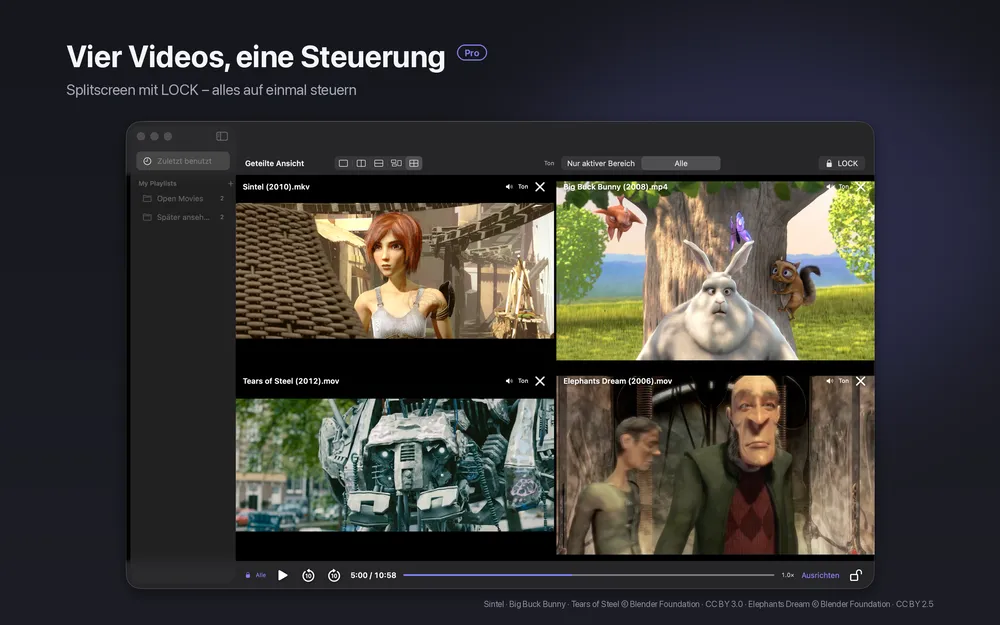This screenshot has height=625, width=1000.
Task: Click the Tears of Steel video frame
Action: click(395, 465)
